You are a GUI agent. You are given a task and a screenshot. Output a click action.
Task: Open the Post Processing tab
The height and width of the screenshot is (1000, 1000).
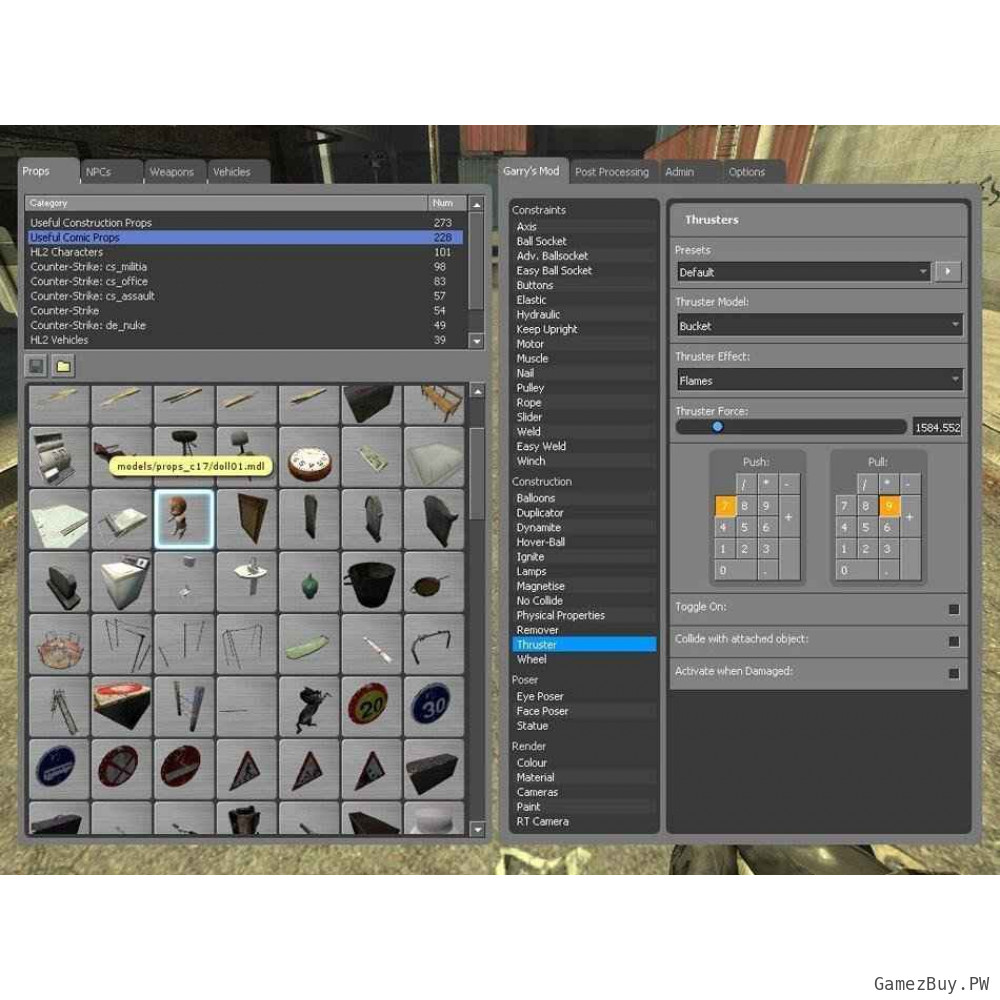pos(612,172)
